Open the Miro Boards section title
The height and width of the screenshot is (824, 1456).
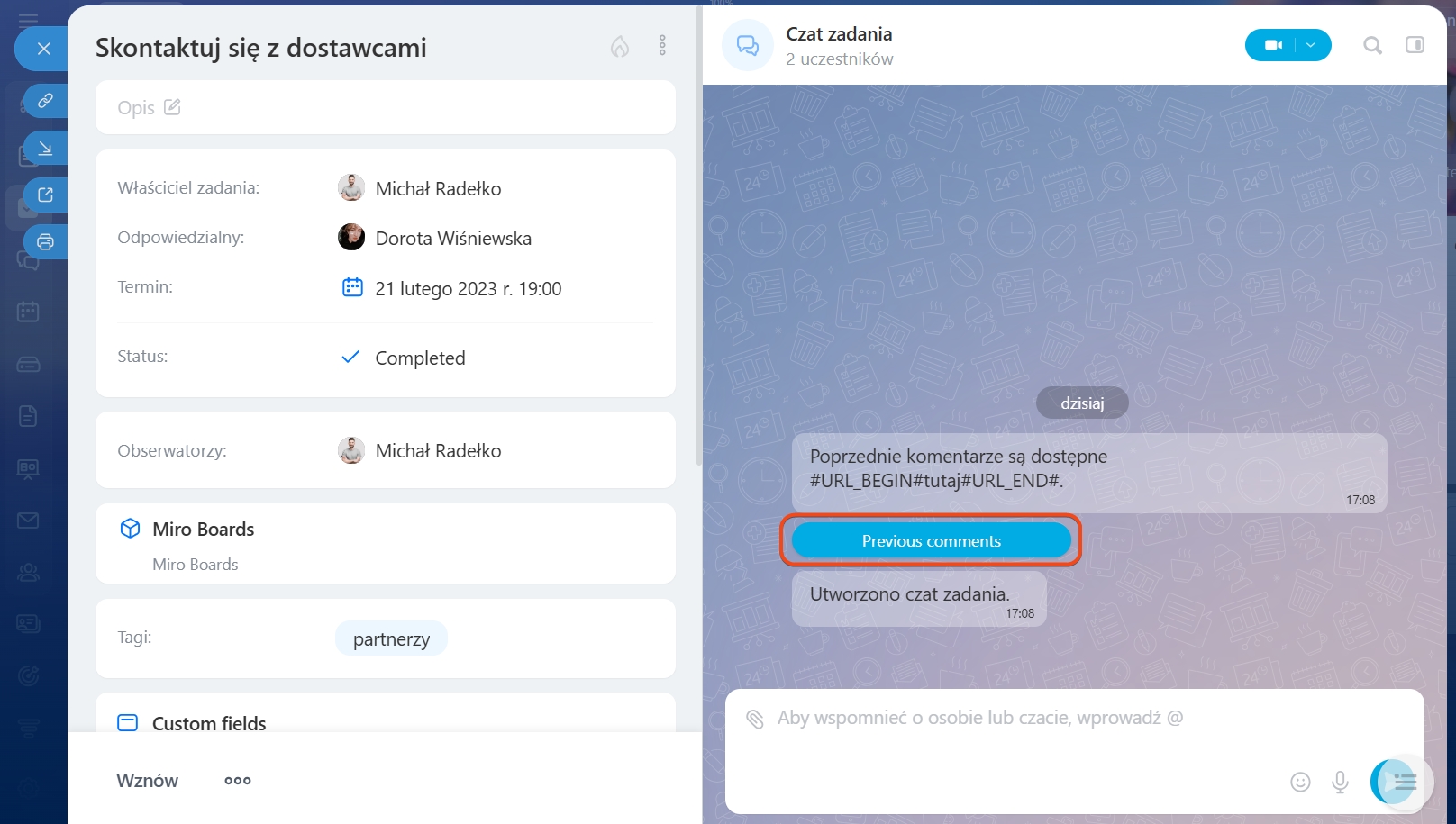(204, 530)
